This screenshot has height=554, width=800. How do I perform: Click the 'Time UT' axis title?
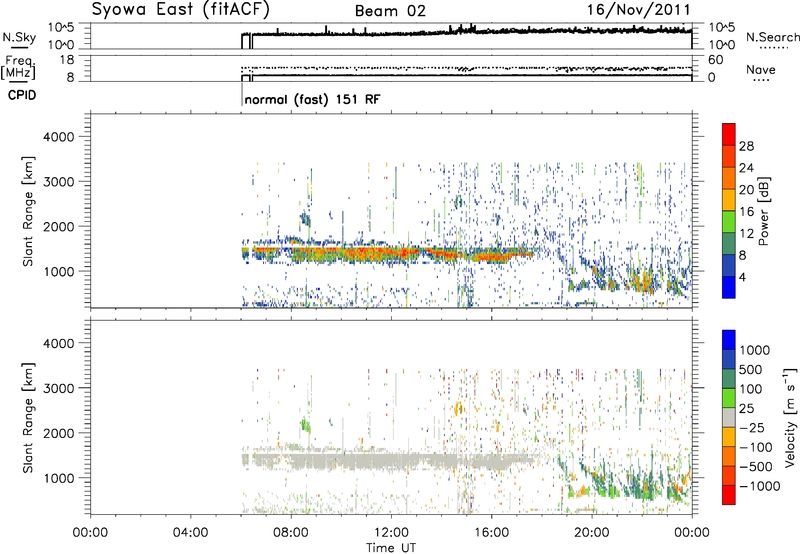click(391, 548)
